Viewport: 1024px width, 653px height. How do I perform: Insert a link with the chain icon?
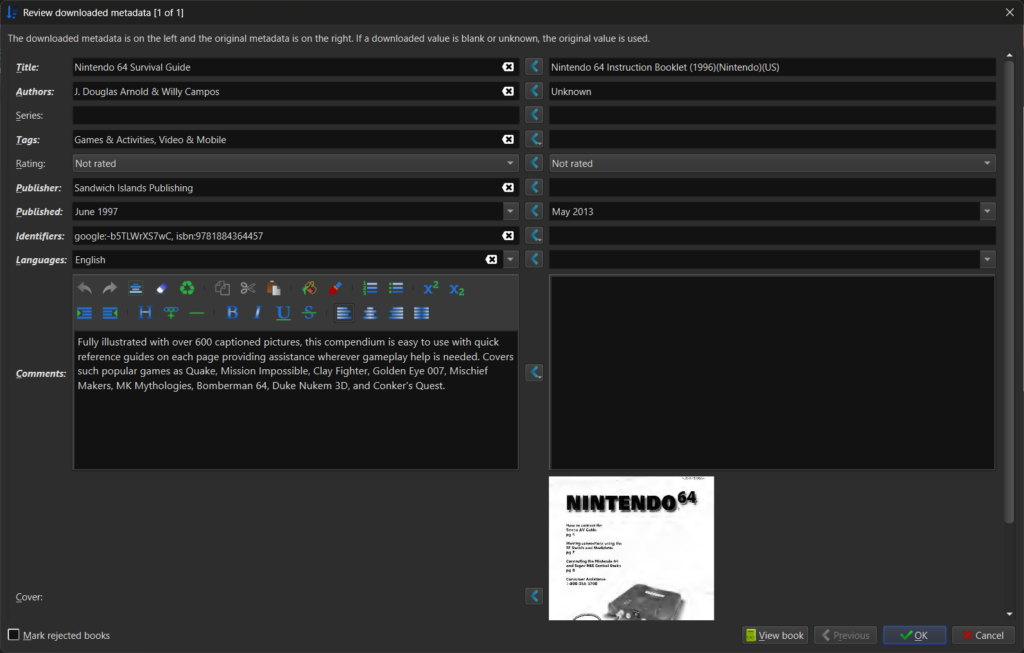click(x=171, y=313)
